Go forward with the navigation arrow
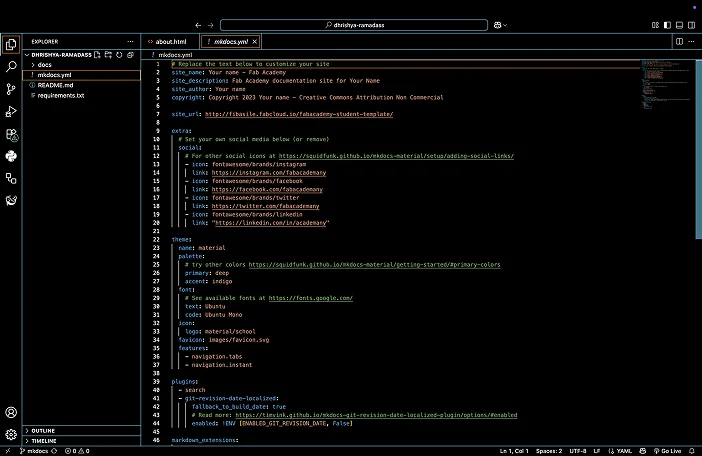The width and height of the screenshot is (702, 456). 210,26
